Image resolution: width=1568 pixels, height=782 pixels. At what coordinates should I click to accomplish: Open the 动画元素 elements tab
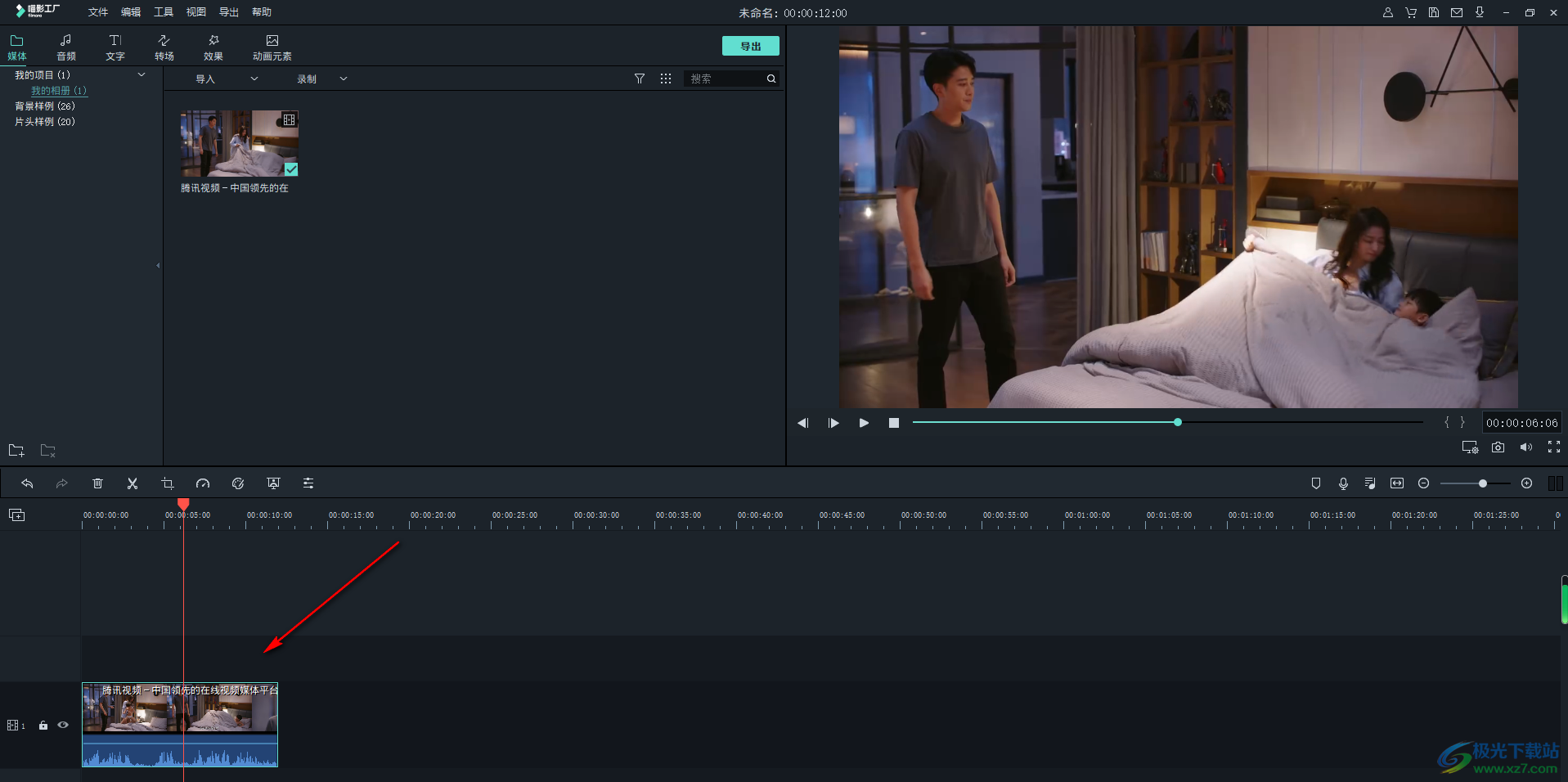click(272, 47)
